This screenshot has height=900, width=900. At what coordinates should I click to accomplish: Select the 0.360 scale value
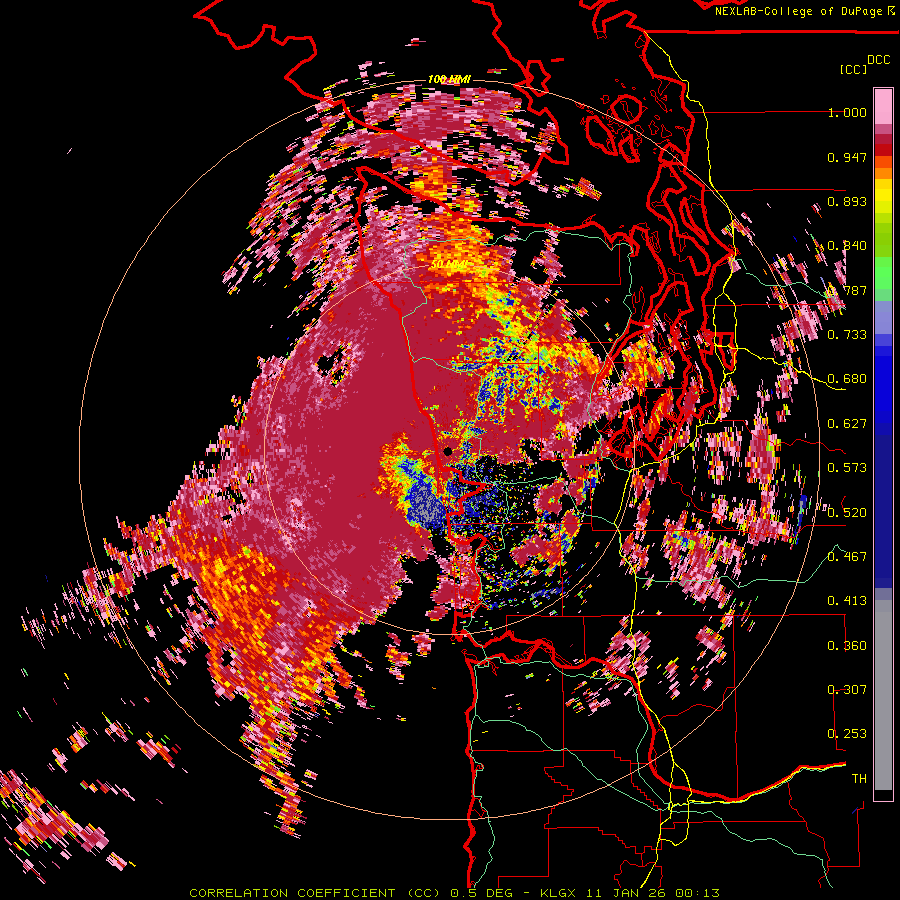pyautogui.click(x=847, y=645)
